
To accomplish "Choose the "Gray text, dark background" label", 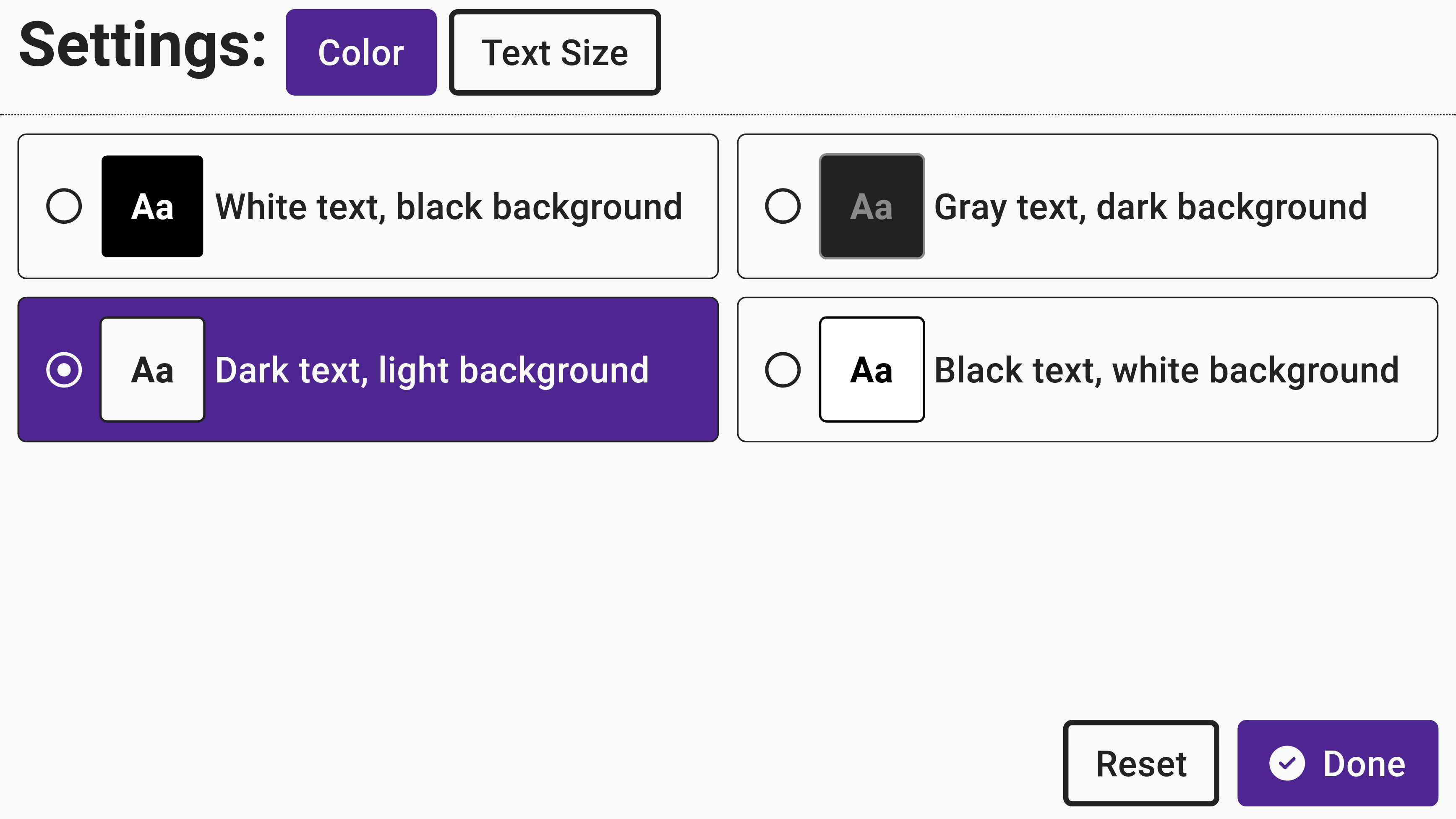I will 1150,207.
